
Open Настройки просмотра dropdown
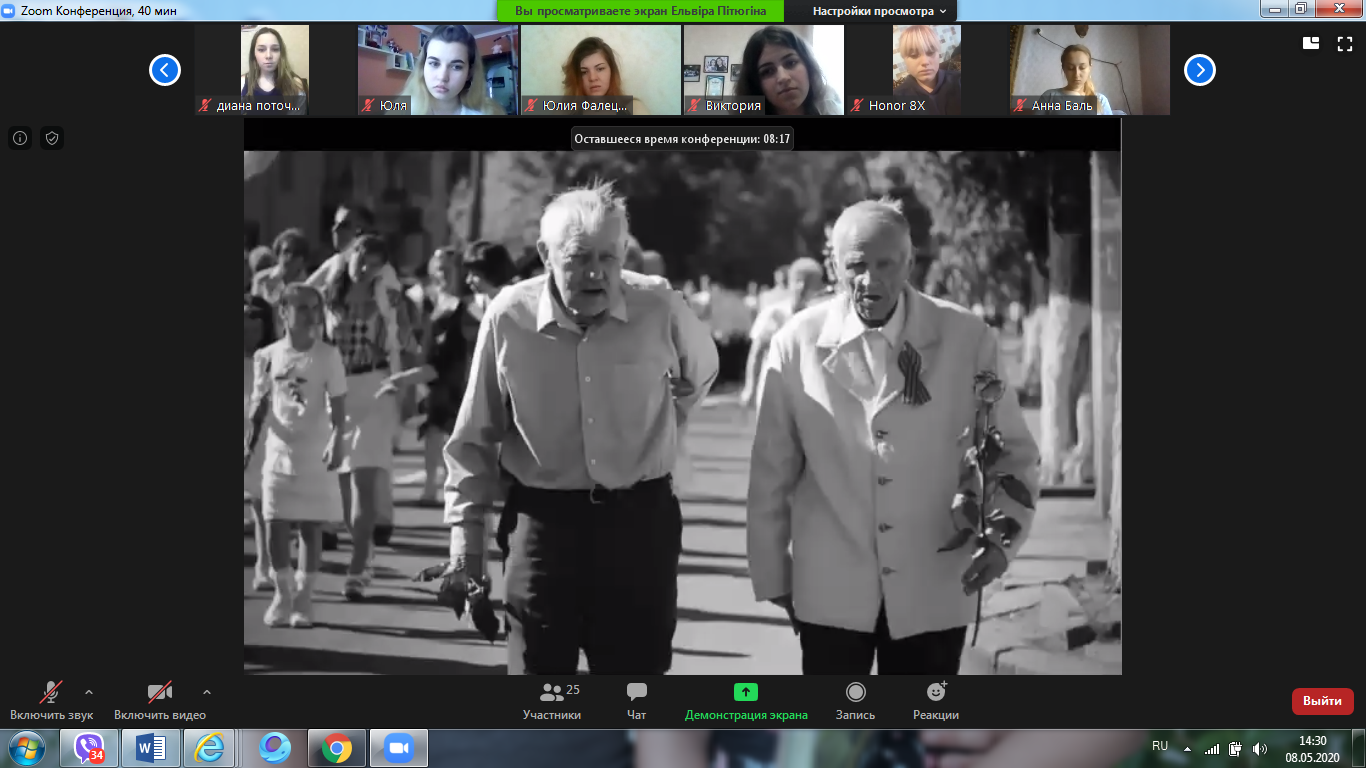pyautogui.click(x=880, y=11)
